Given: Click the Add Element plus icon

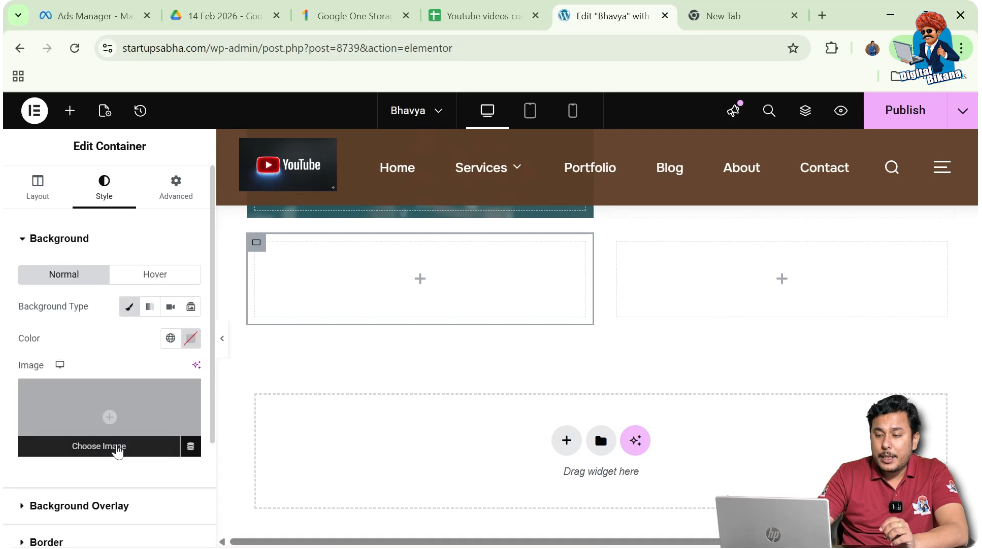Looking at the screenshot, I should point(70,111).
